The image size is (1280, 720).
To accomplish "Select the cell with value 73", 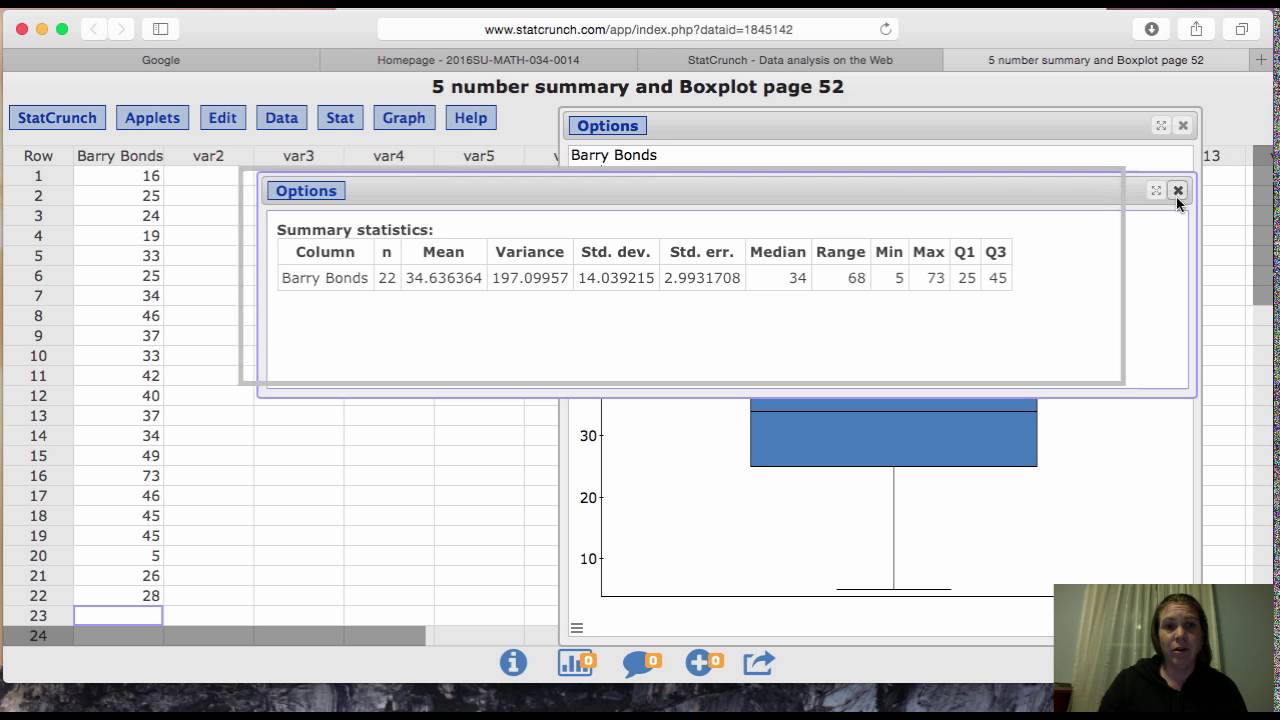I will coord(119,476).
